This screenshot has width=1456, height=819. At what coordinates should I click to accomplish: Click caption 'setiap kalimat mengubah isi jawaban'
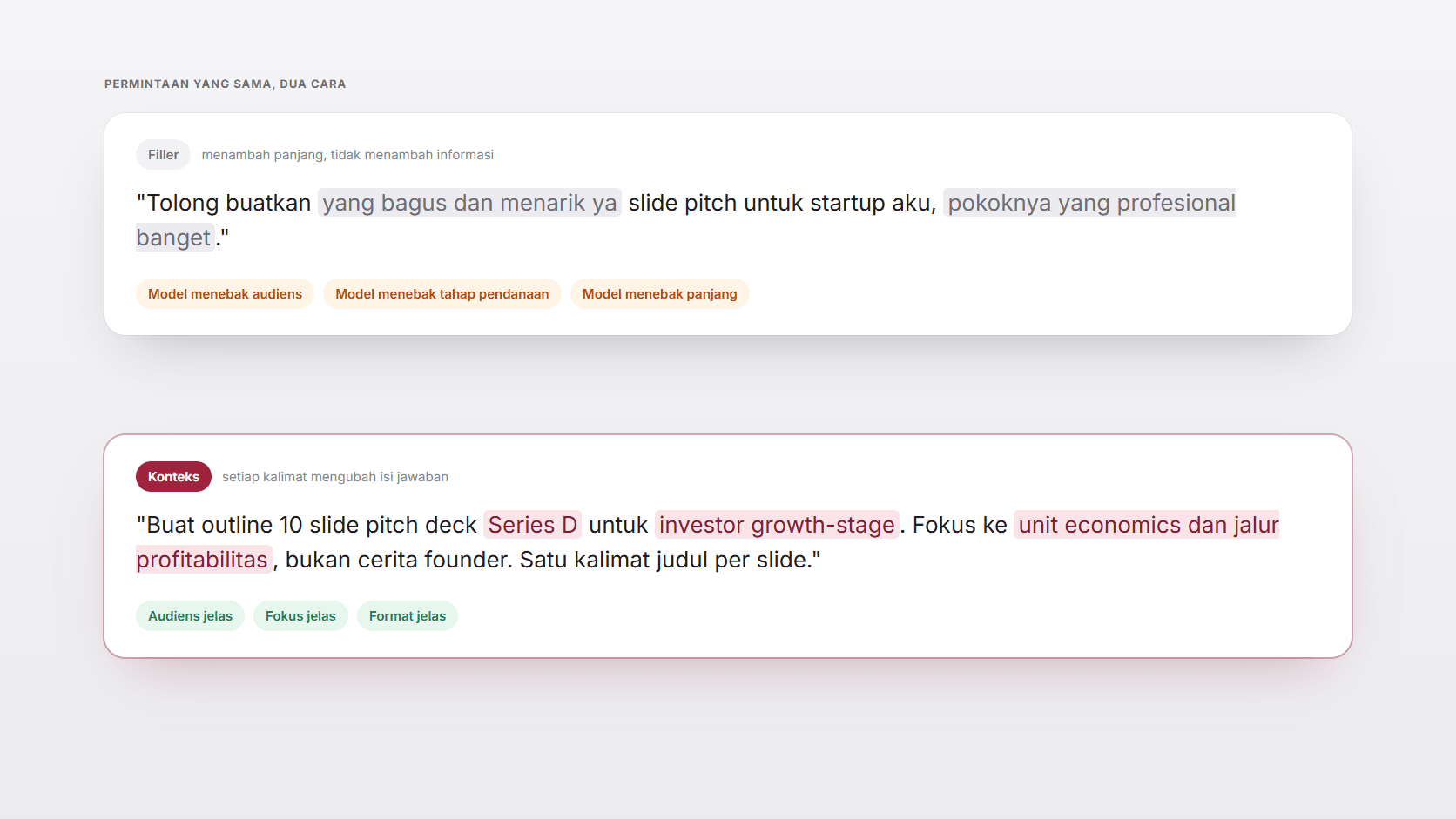(x=335, y=477)
